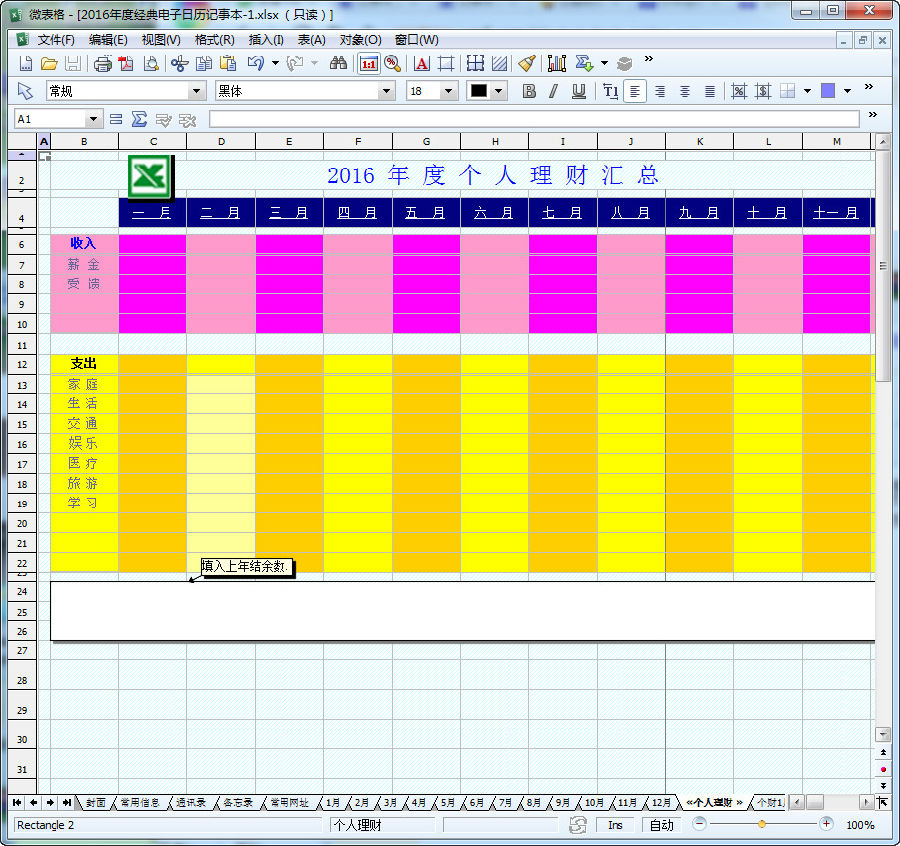Click the percent number format icon
Screen dimensions: 900x846
[x=739, y=91]
